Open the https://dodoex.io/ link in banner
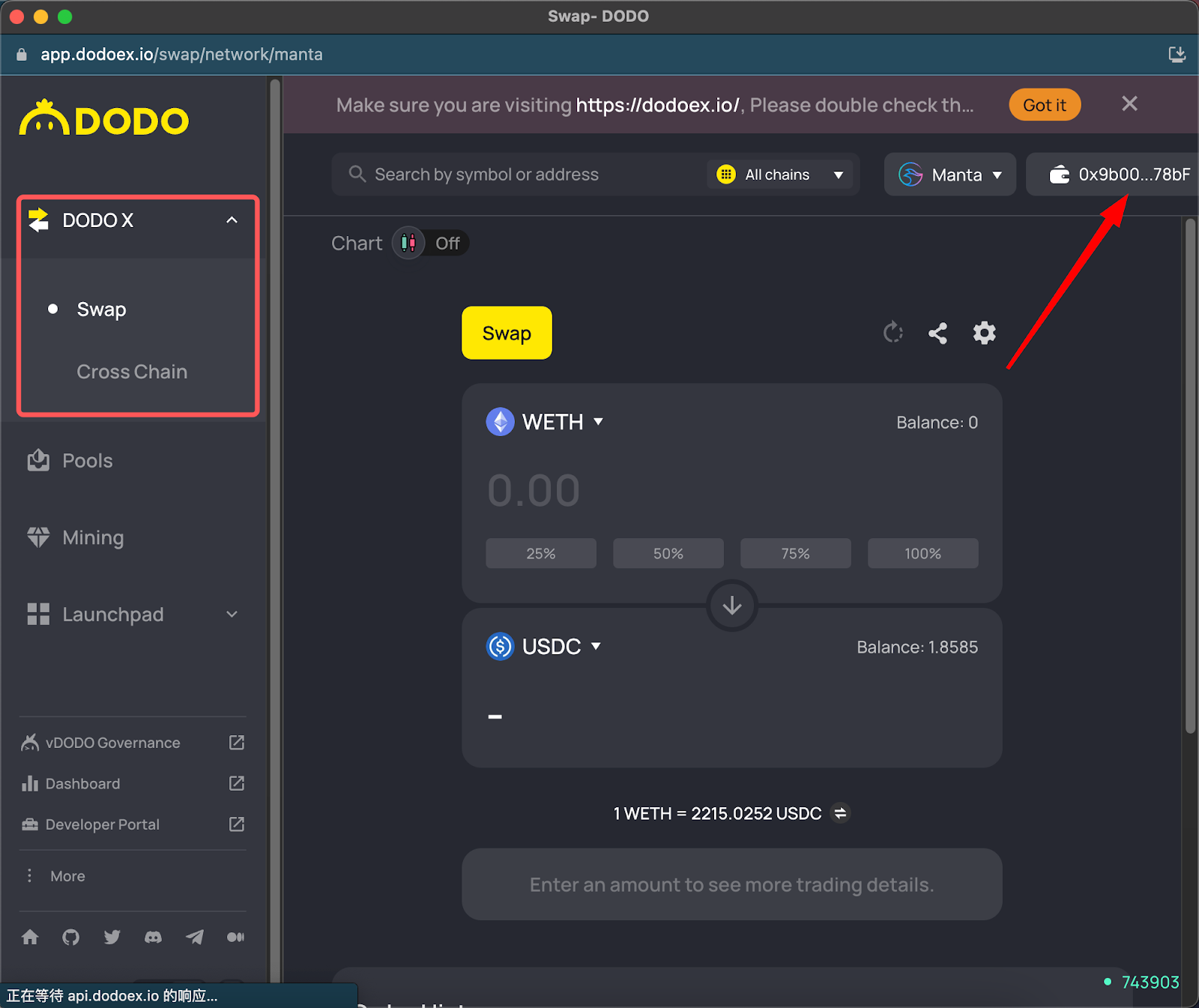1199x1008 pixels. [x=657, y=105]
